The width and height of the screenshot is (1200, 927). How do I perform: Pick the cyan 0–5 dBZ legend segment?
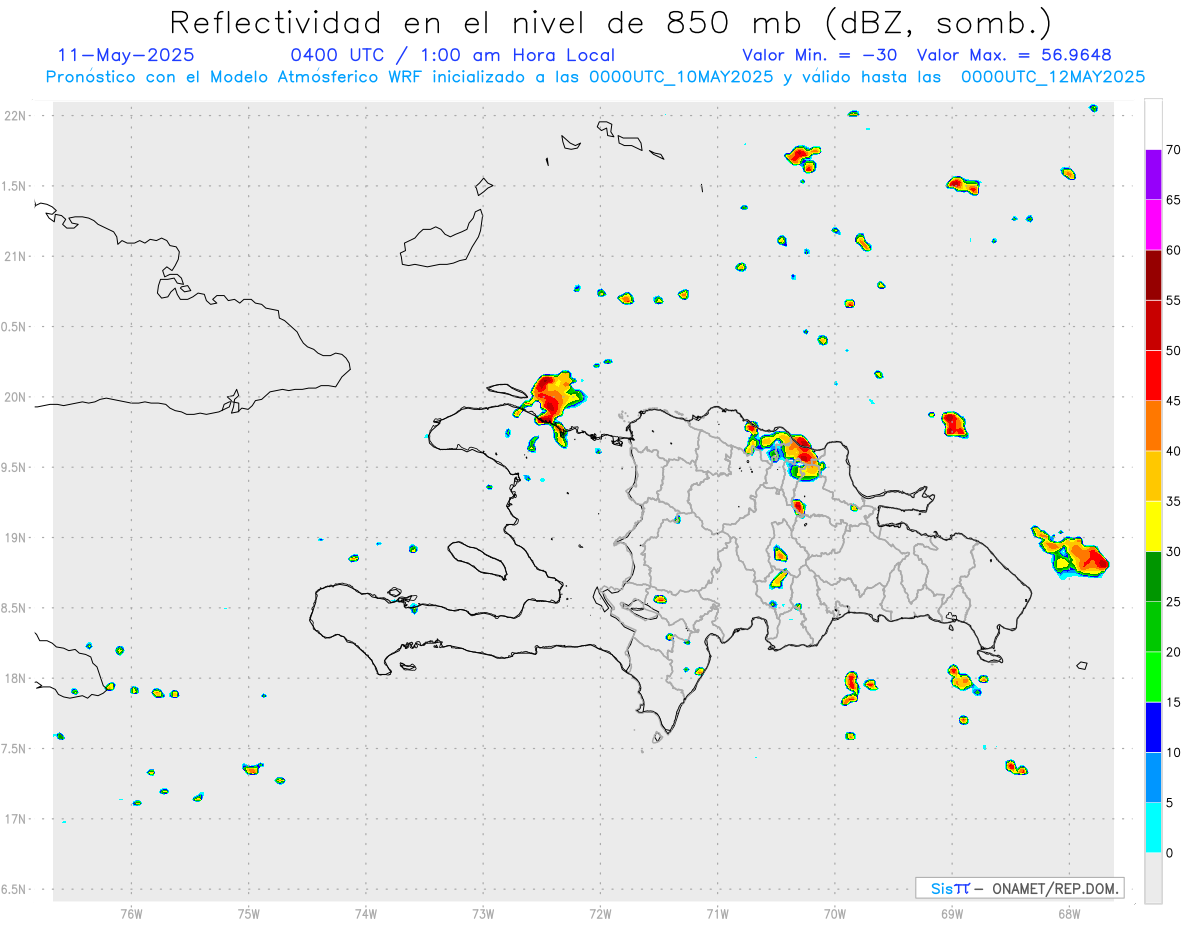[x=1153, y=828]
